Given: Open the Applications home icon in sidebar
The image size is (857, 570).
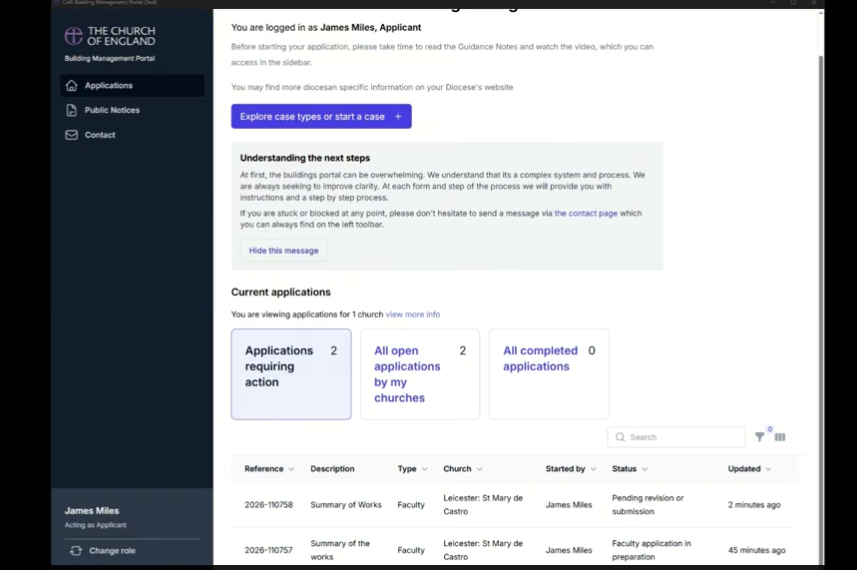Looking at the screenshot, I should click(x=72, y=85).
